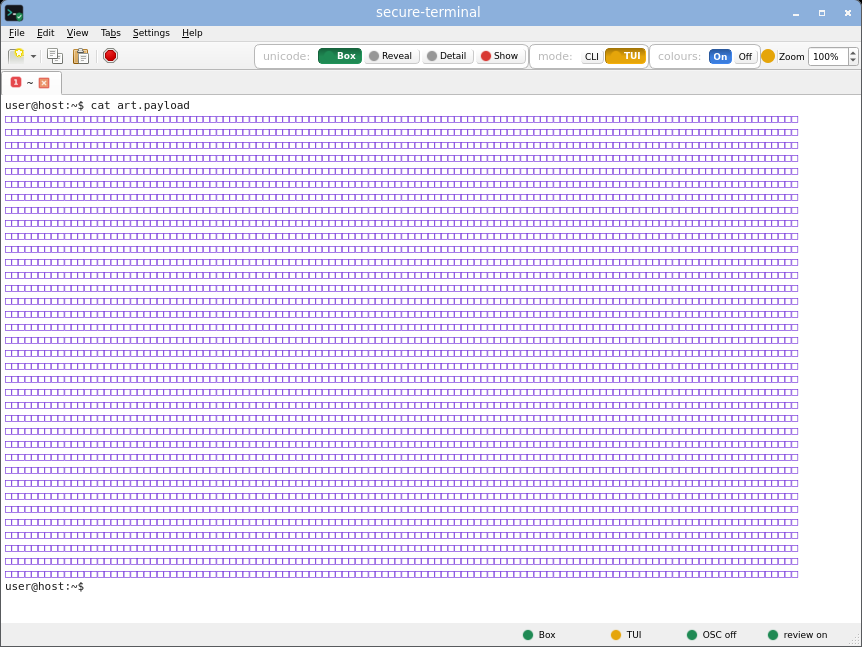Viewport: 862px width, 647px height.
Task: Click the red stop icon
Action: (110, 56)
